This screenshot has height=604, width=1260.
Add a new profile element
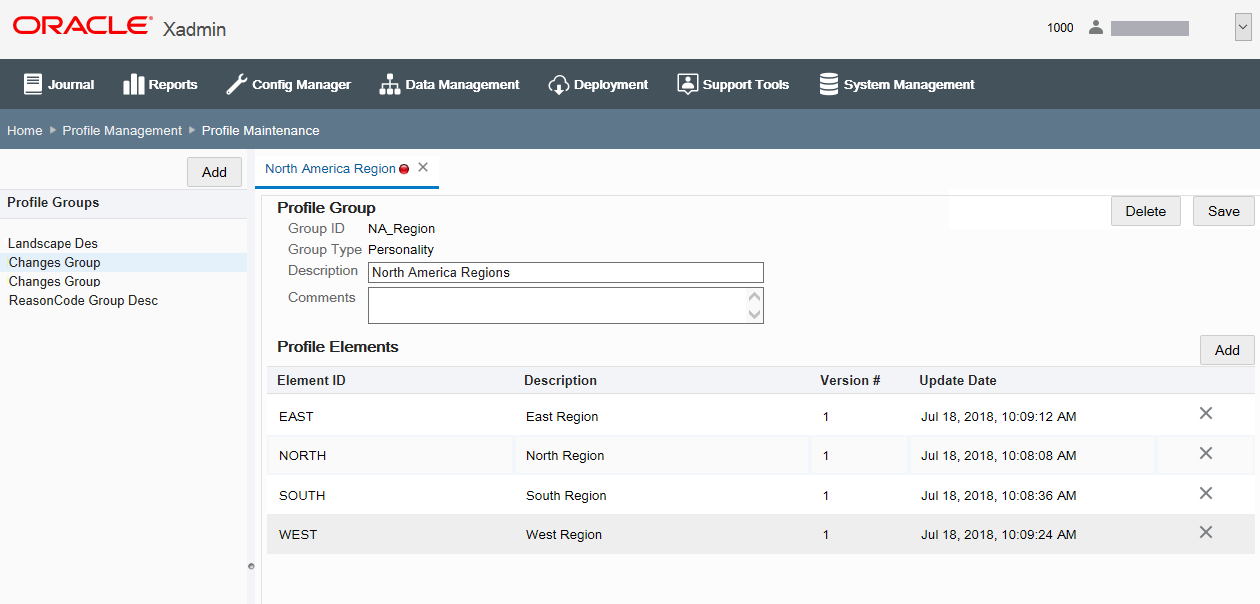tap(1227, 350)
